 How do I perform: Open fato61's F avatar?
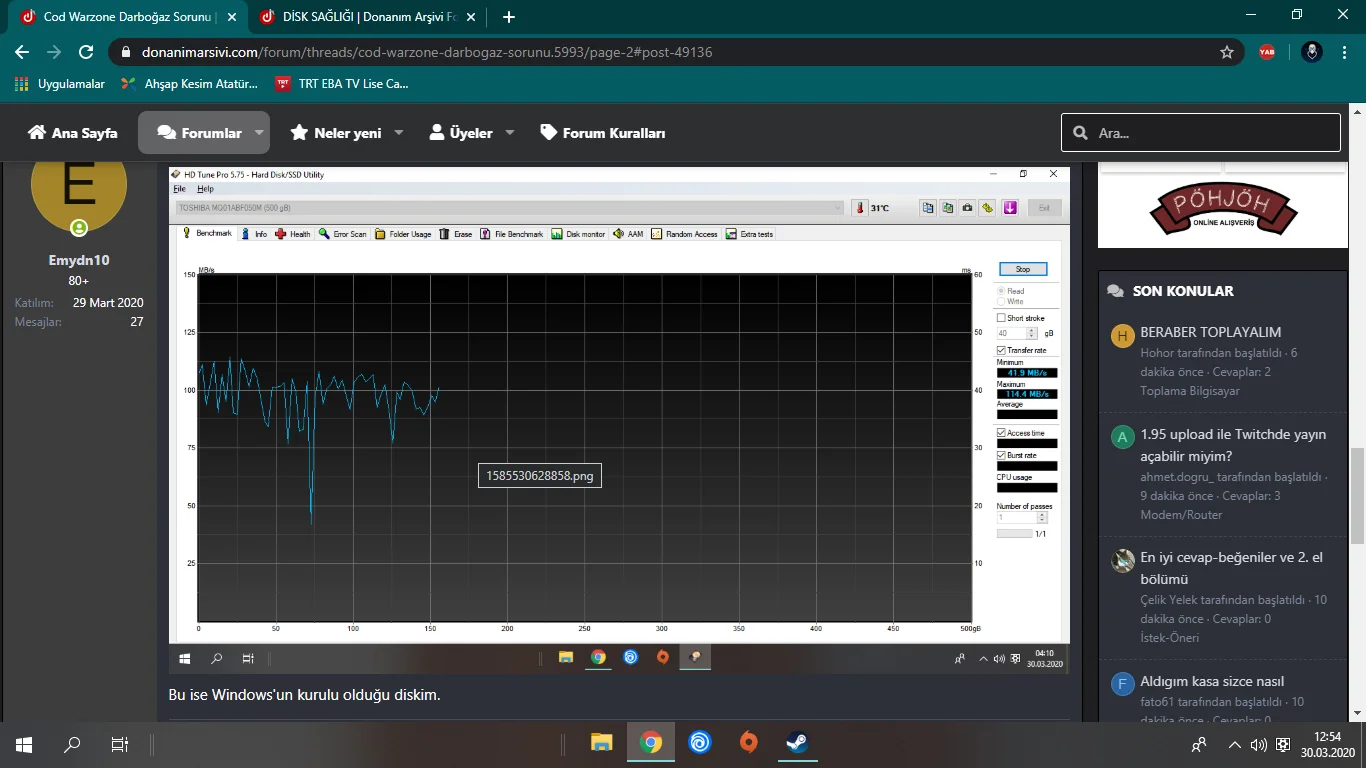point(1123,685)
